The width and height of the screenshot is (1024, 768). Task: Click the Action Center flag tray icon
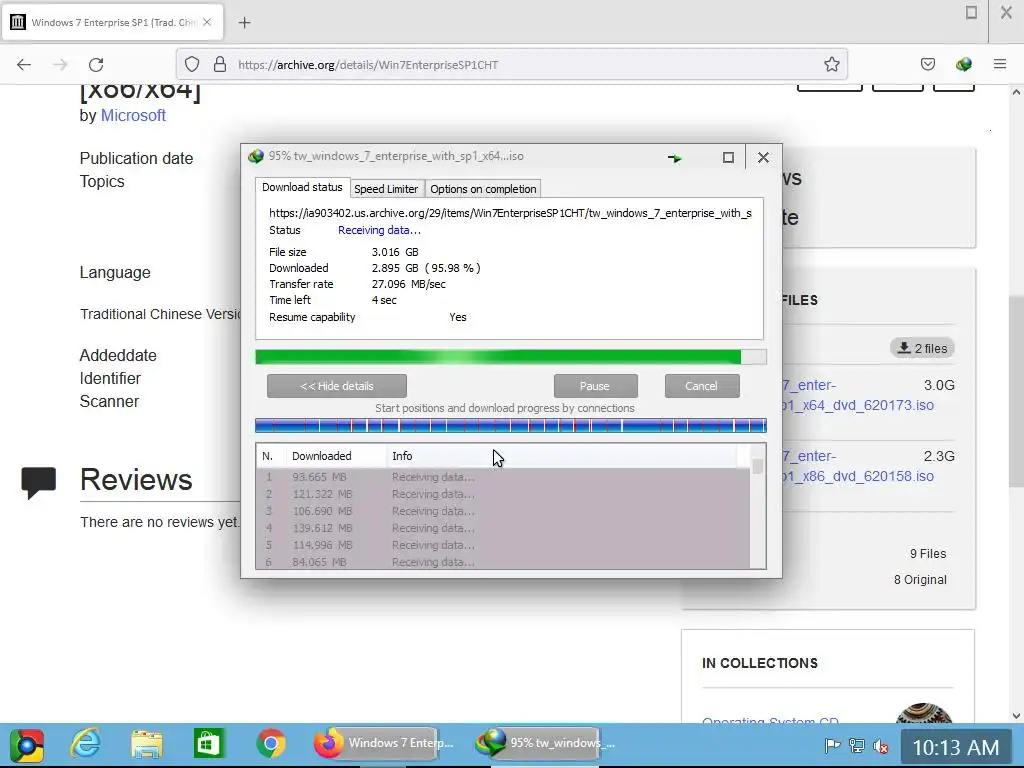[x=832, y=745]
